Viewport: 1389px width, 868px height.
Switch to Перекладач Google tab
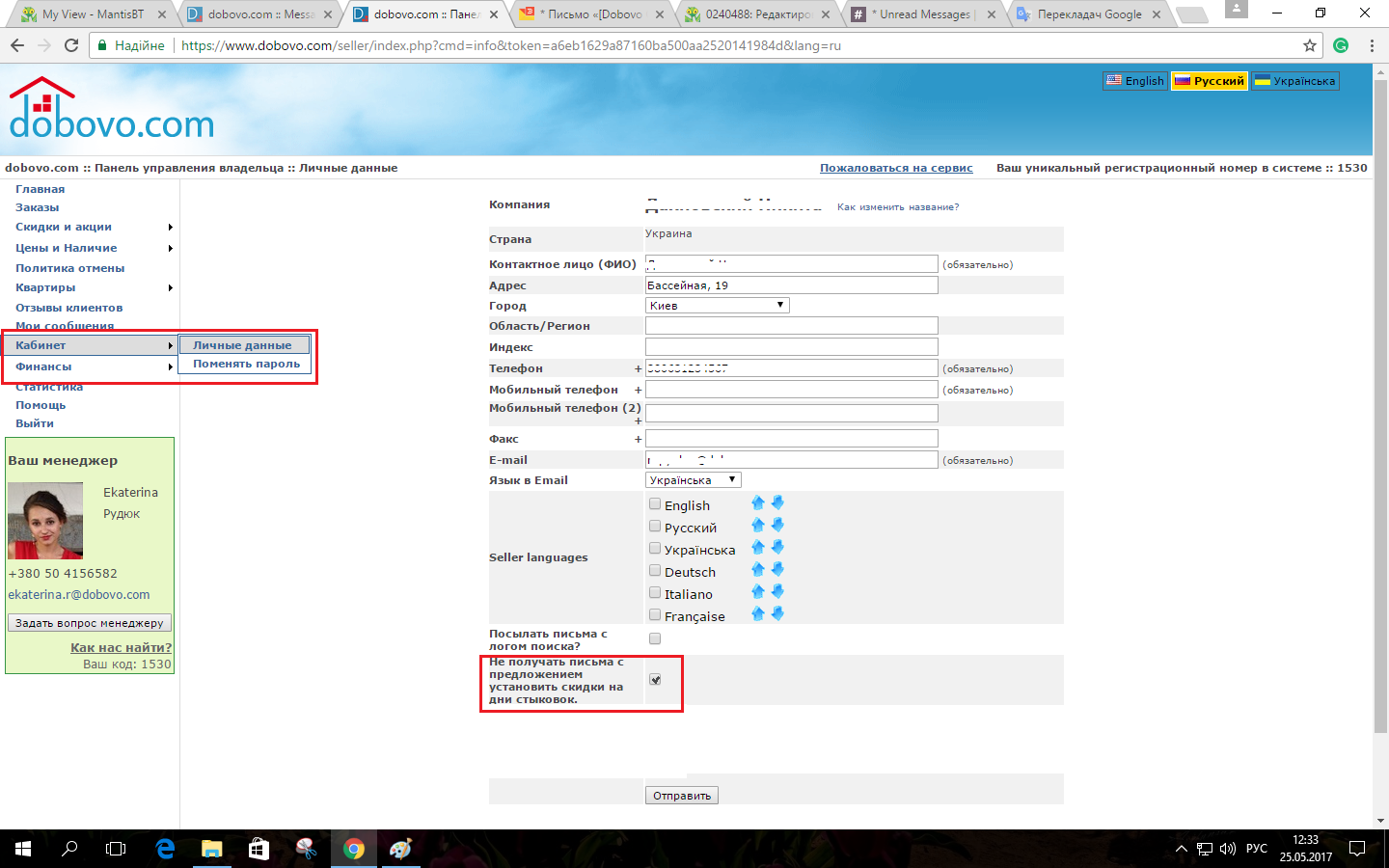coord(1089,14)
